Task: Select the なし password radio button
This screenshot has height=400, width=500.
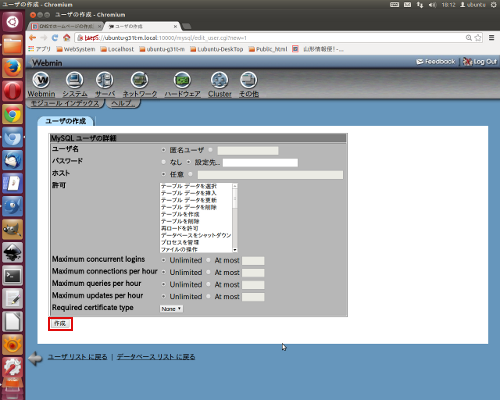Action: [163, 162]
